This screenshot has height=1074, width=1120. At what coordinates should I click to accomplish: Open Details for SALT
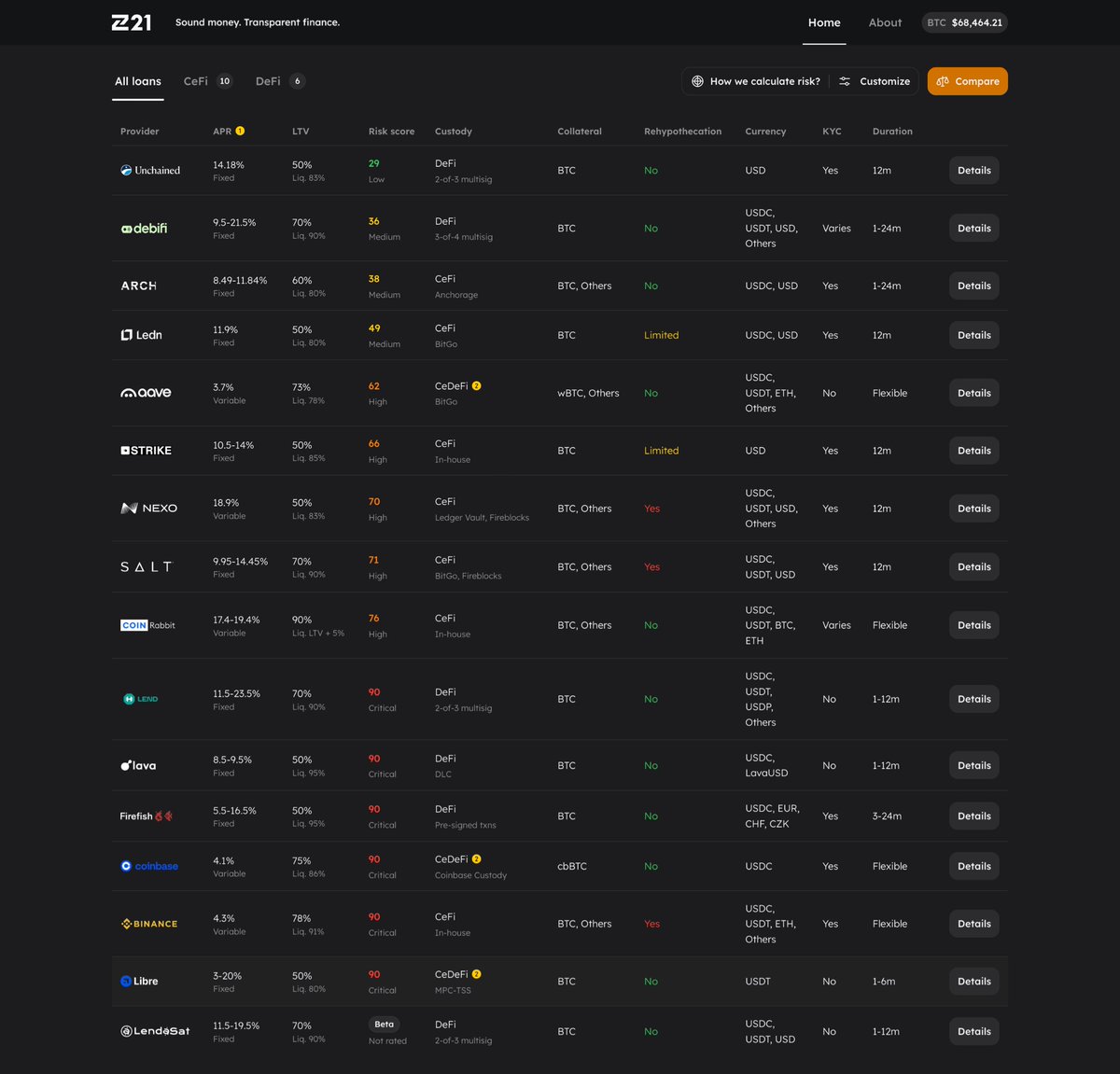[974, 566]
